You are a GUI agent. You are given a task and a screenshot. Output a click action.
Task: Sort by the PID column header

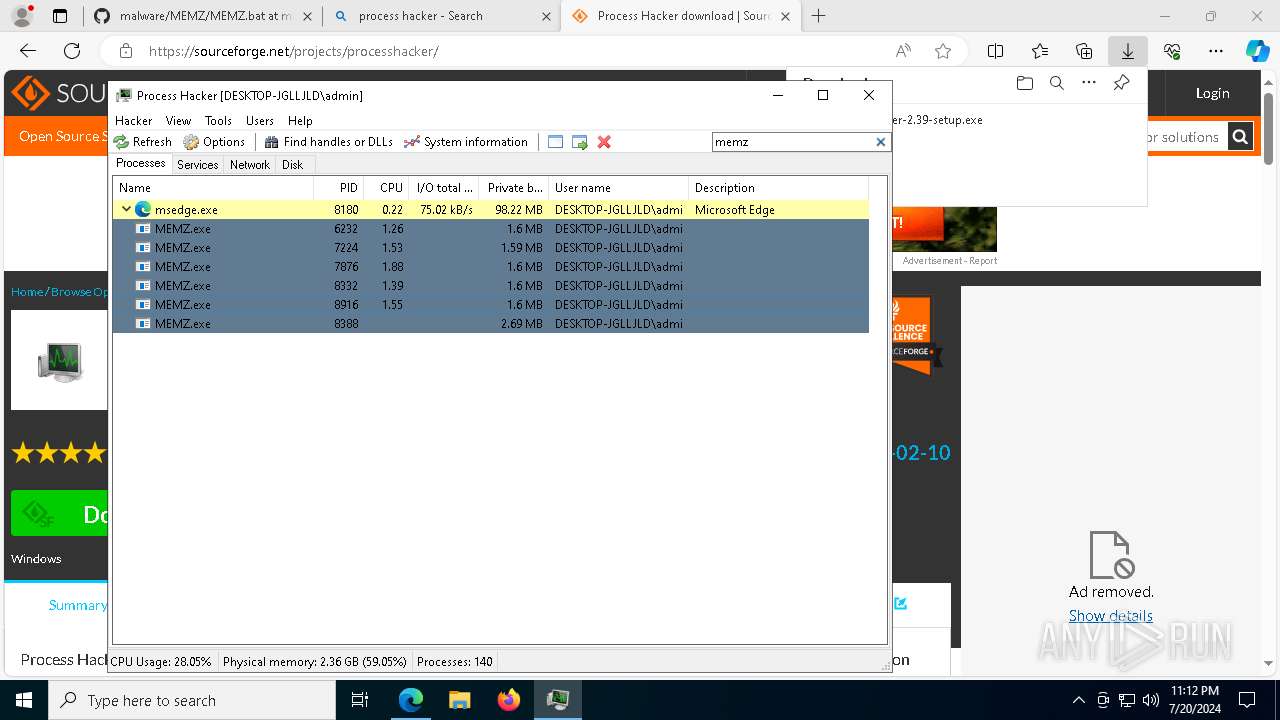(x=339, y=188)
